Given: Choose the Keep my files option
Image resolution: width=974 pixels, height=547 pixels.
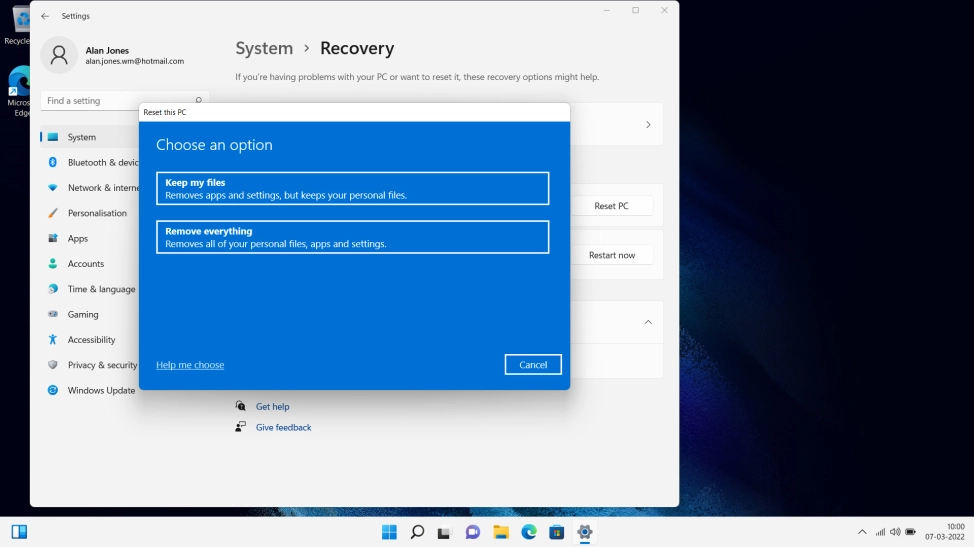Looking at the screenshot, I should coord(352,188).
